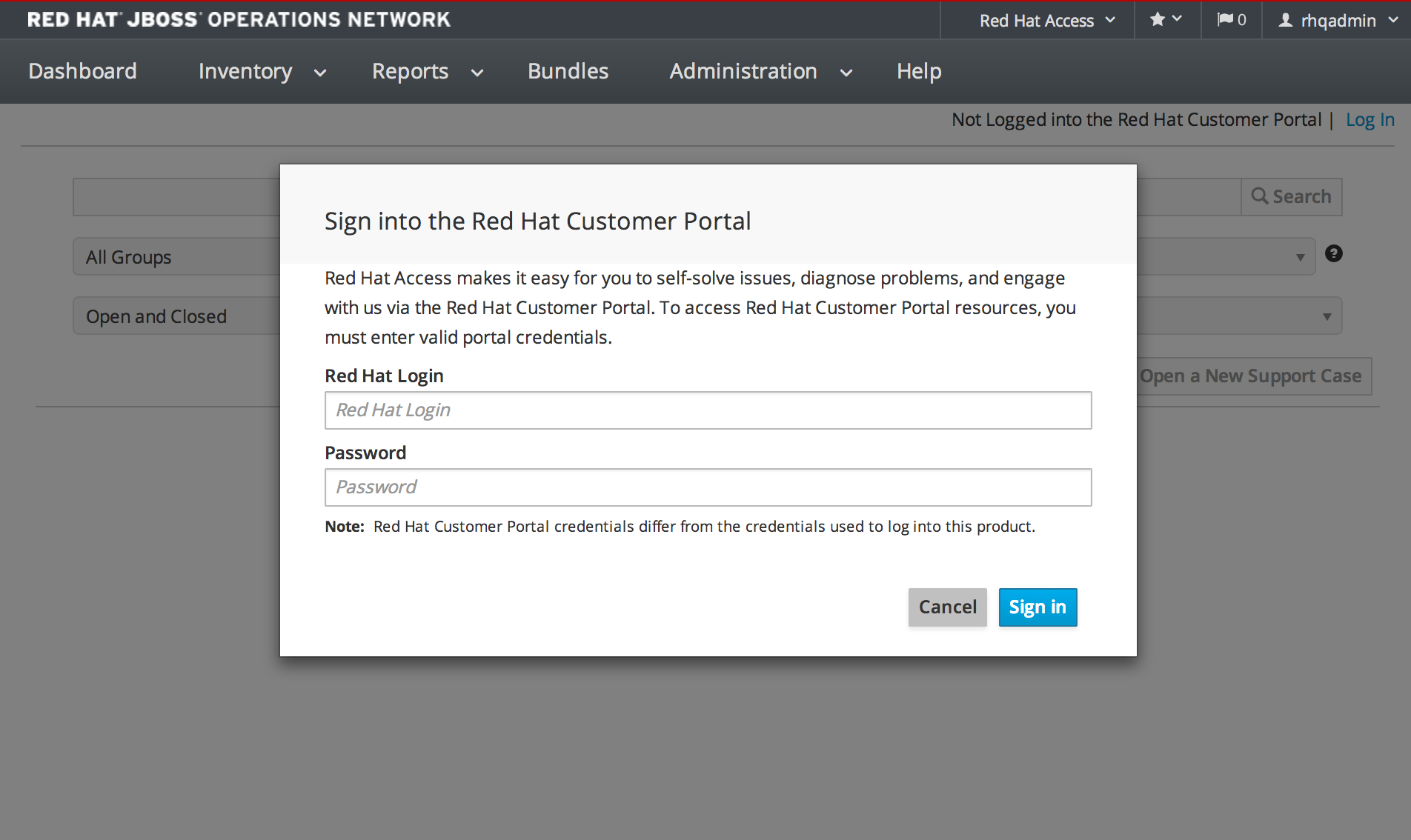Open the Bundles menu item
Viewport: 1411px width, 840px height.
pos(568,72)
